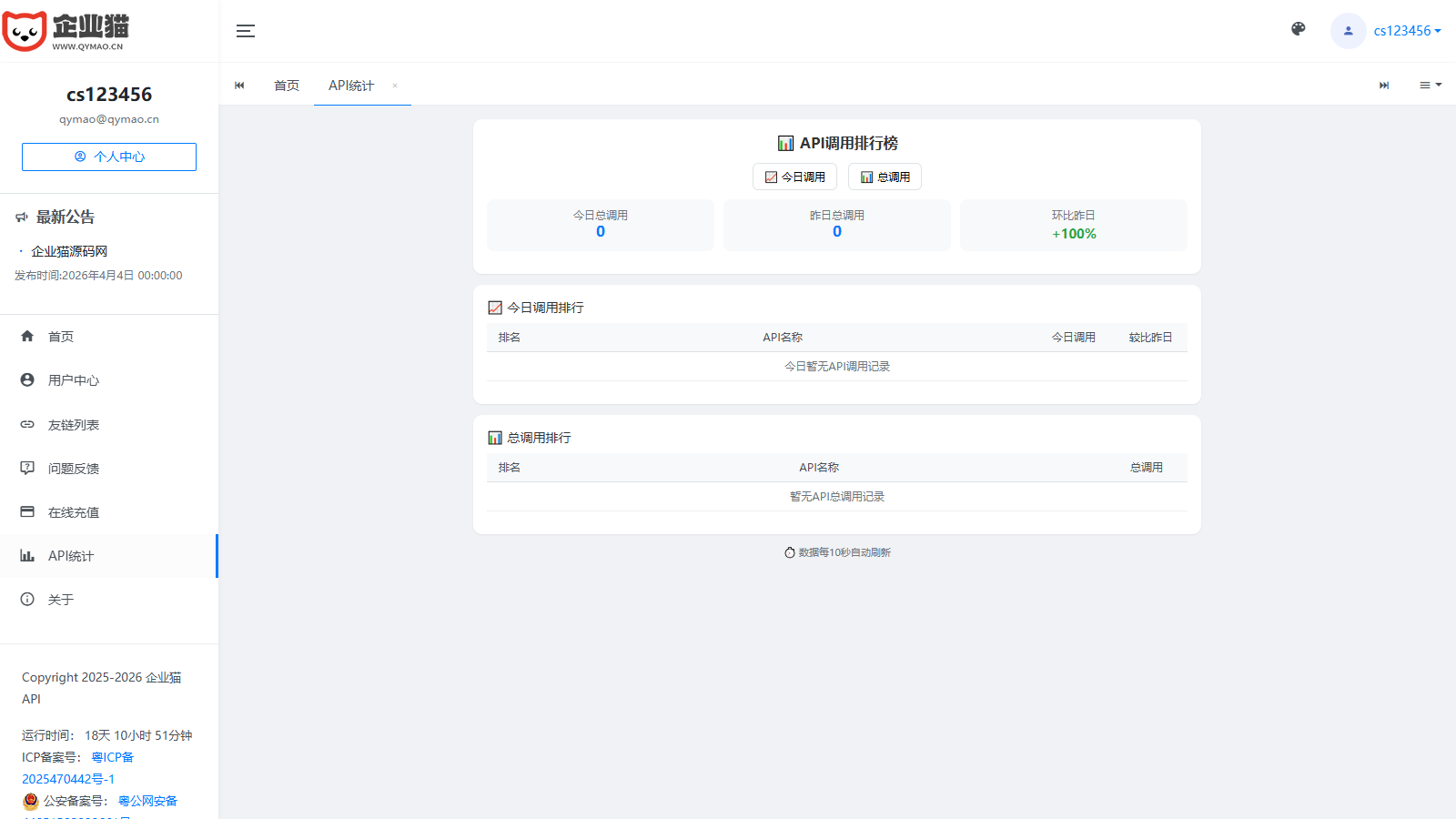Open the theme color palette icon

point(1299,29)
